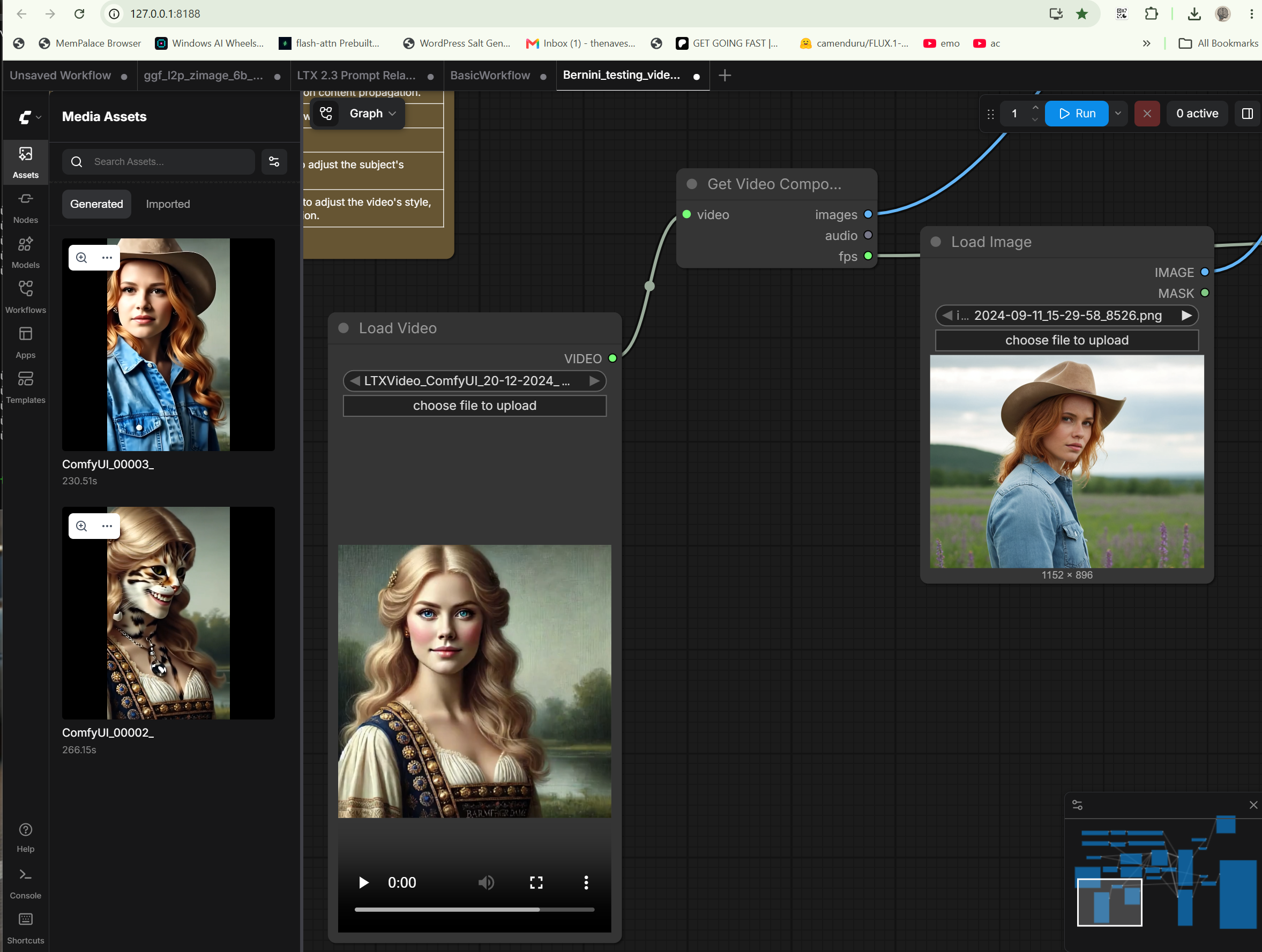Bookmark this page star icon

[1082, 14]
